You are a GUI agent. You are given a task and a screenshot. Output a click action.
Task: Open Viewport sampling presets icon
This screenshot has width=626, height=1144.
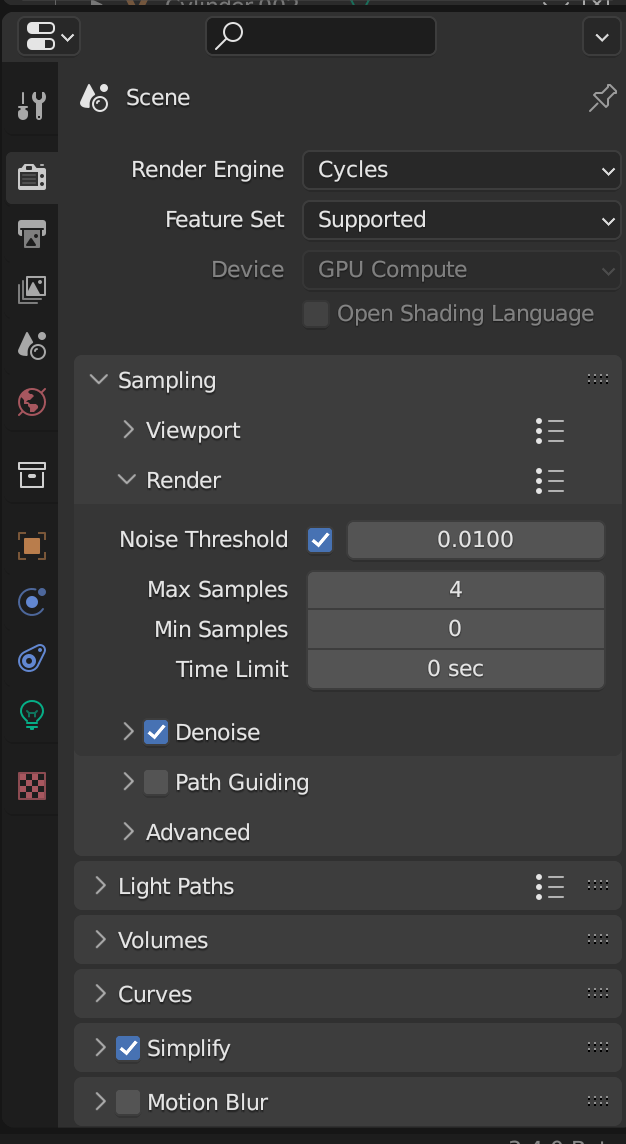tap(549, 430)
